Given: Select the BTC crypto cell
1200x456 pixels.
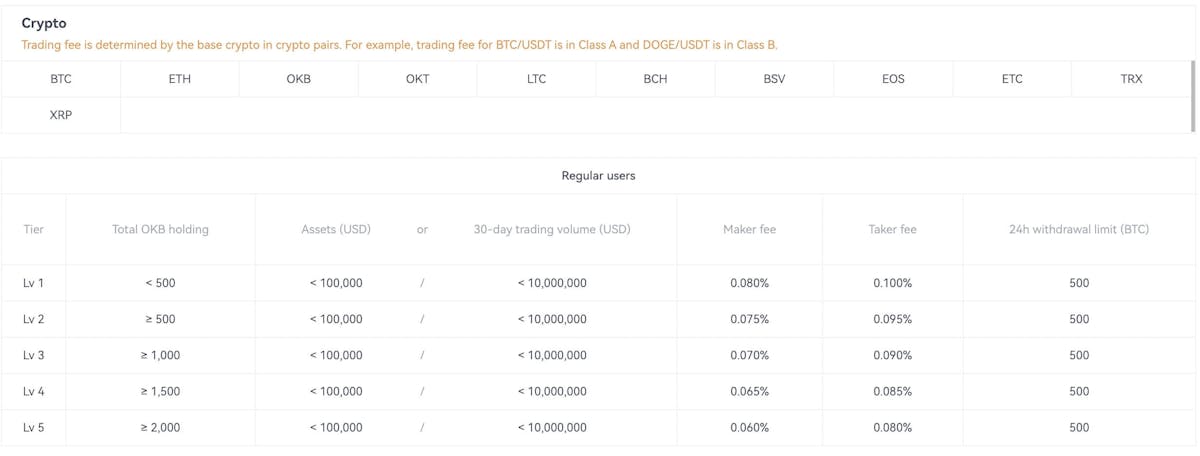Looking at the screenshot, I should tap(61, 79).
